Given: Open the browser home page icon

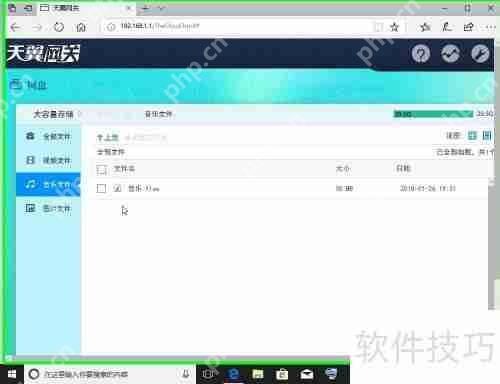Looking at the screenshot, I should point(81,27).
